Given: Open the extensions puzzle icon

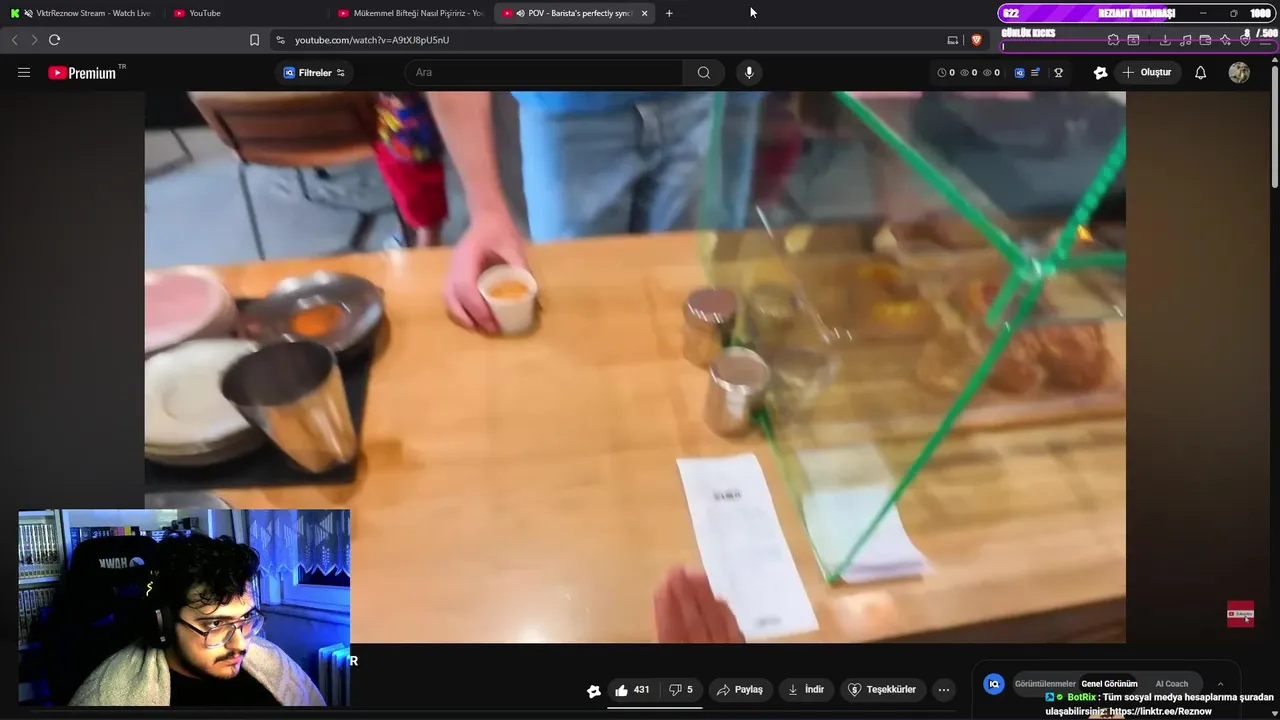Looking at the screenshot, I should point(1113,40).
